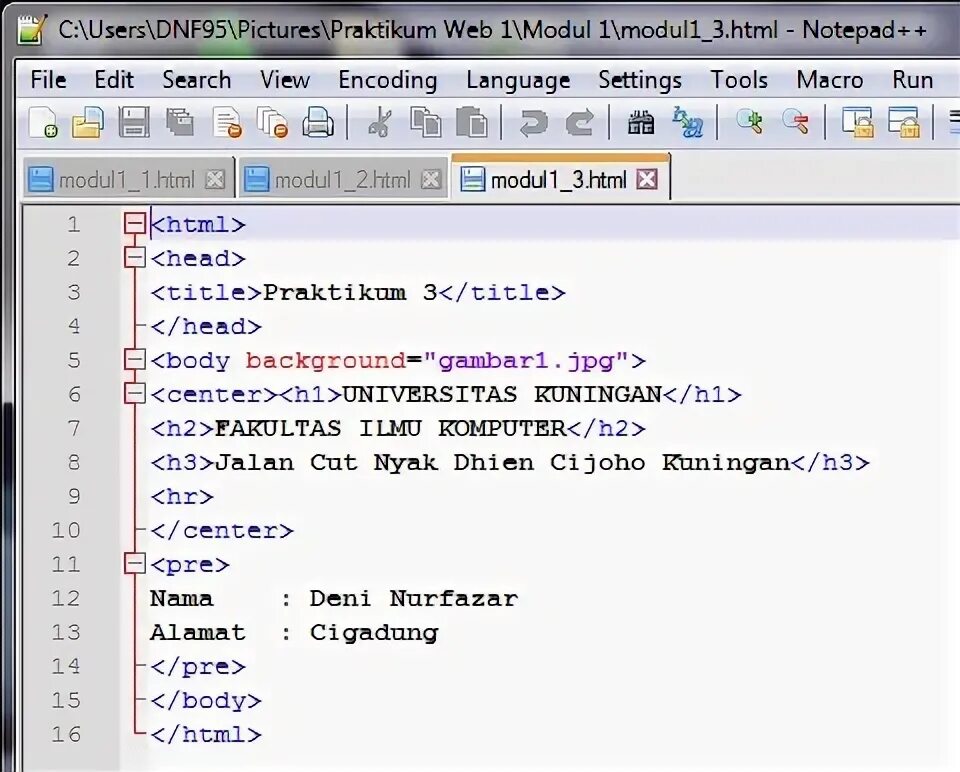Click the text 'Praktikum 3' in title
Image resolution: width=960 pixels, height=772 pixels.
tap(350, 293)
